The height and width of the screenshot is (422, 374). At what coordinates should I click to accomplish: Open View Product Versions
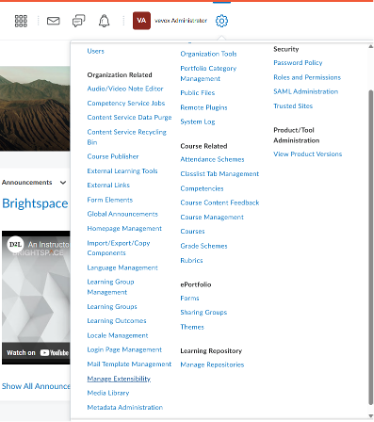click(x=308, y=154)
